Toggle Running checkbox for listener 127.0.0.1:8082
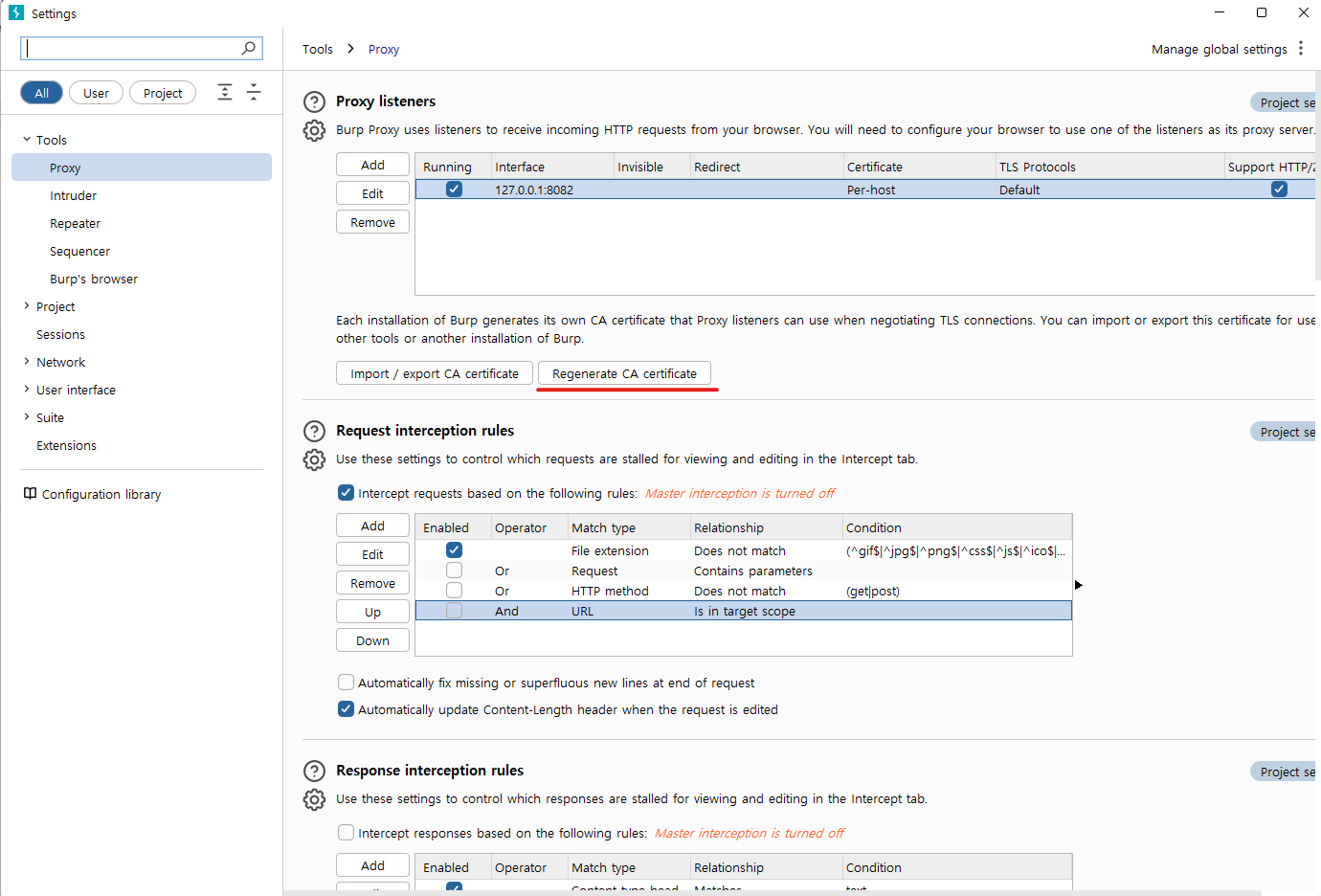The image size is (1321, 896). 455,190
